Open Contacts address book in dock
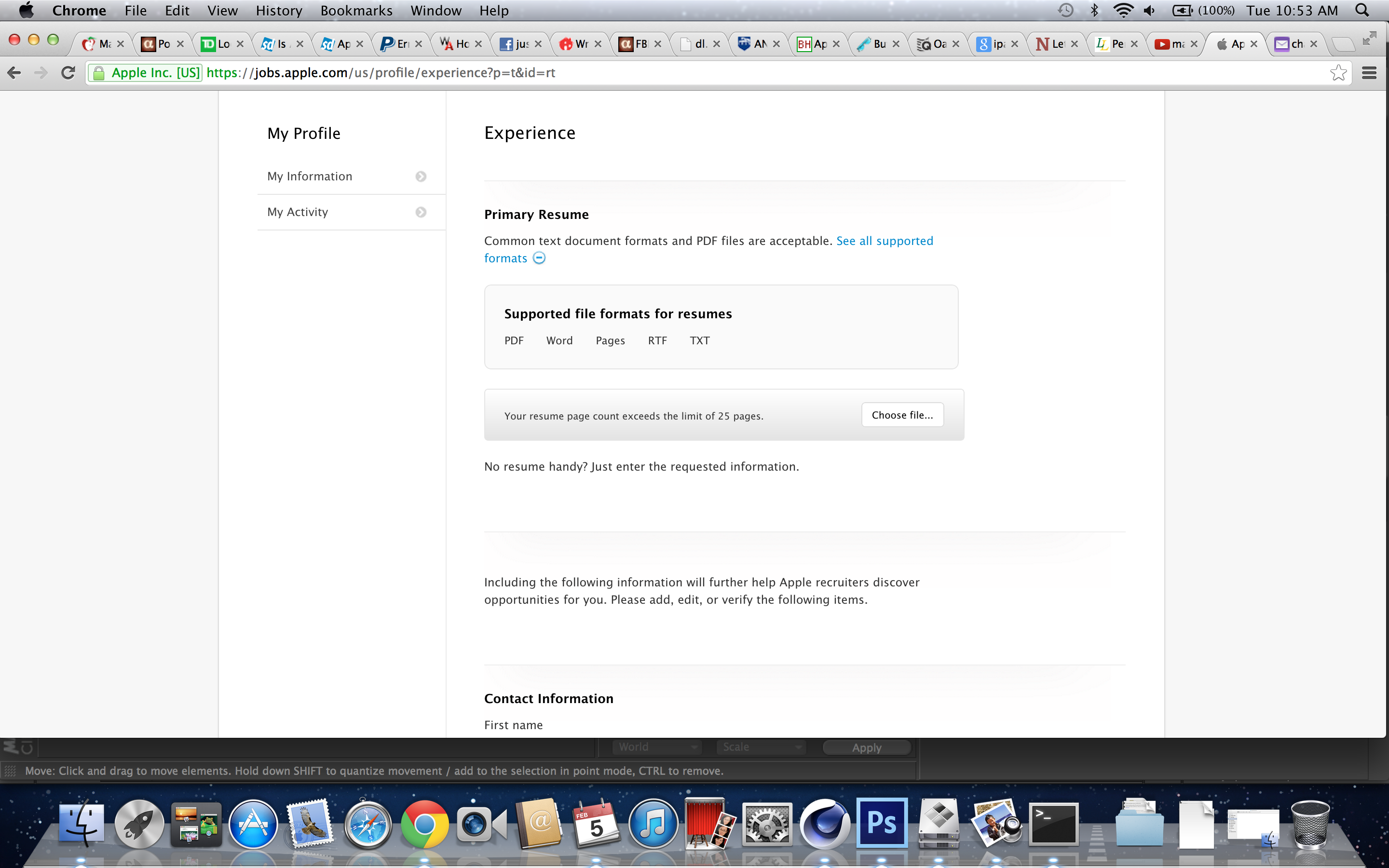Screen dimensions: 1389x868 (x=539, y=824)
